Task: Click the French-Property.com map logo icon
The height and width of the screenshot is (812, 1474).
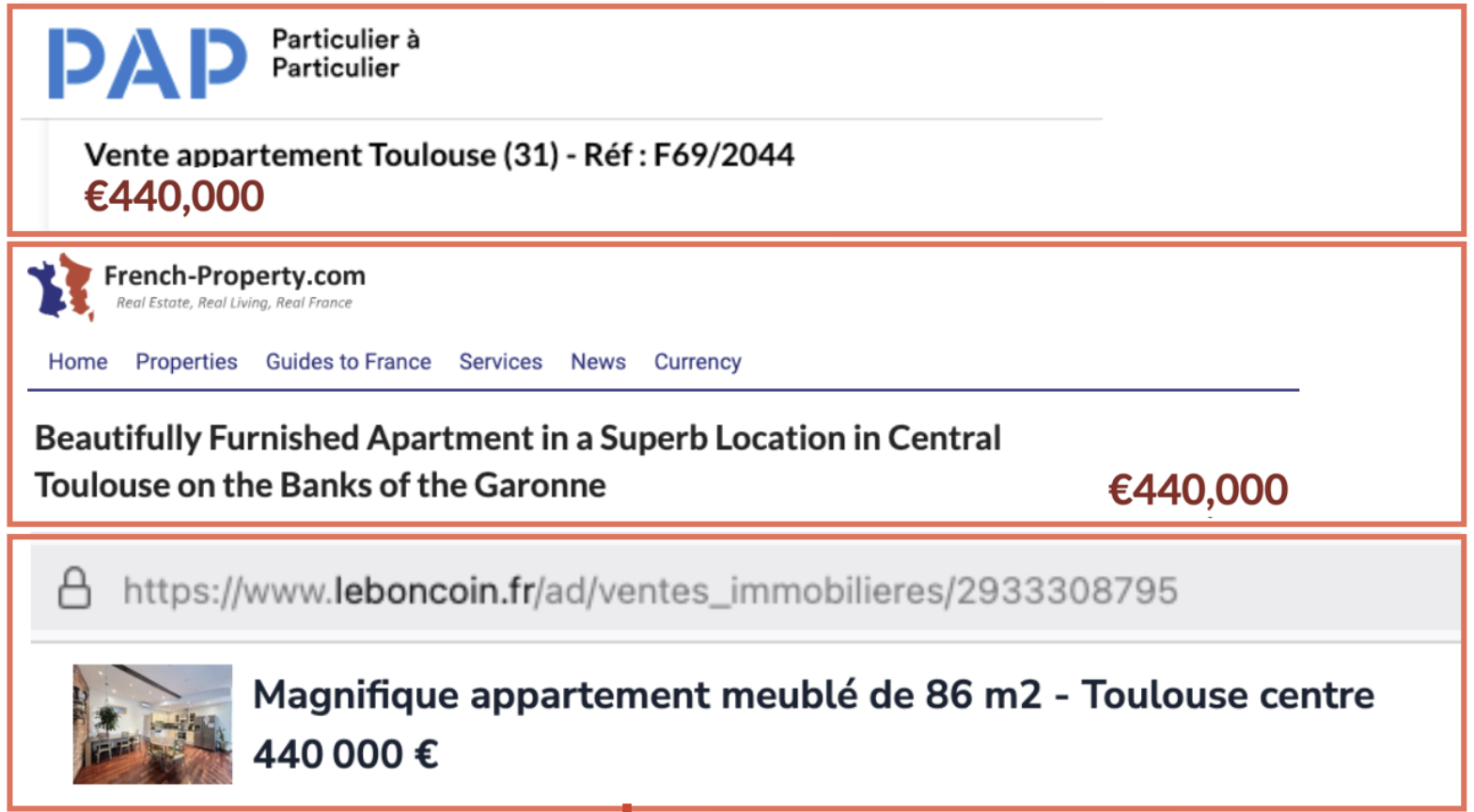Action: pos(62,286)
